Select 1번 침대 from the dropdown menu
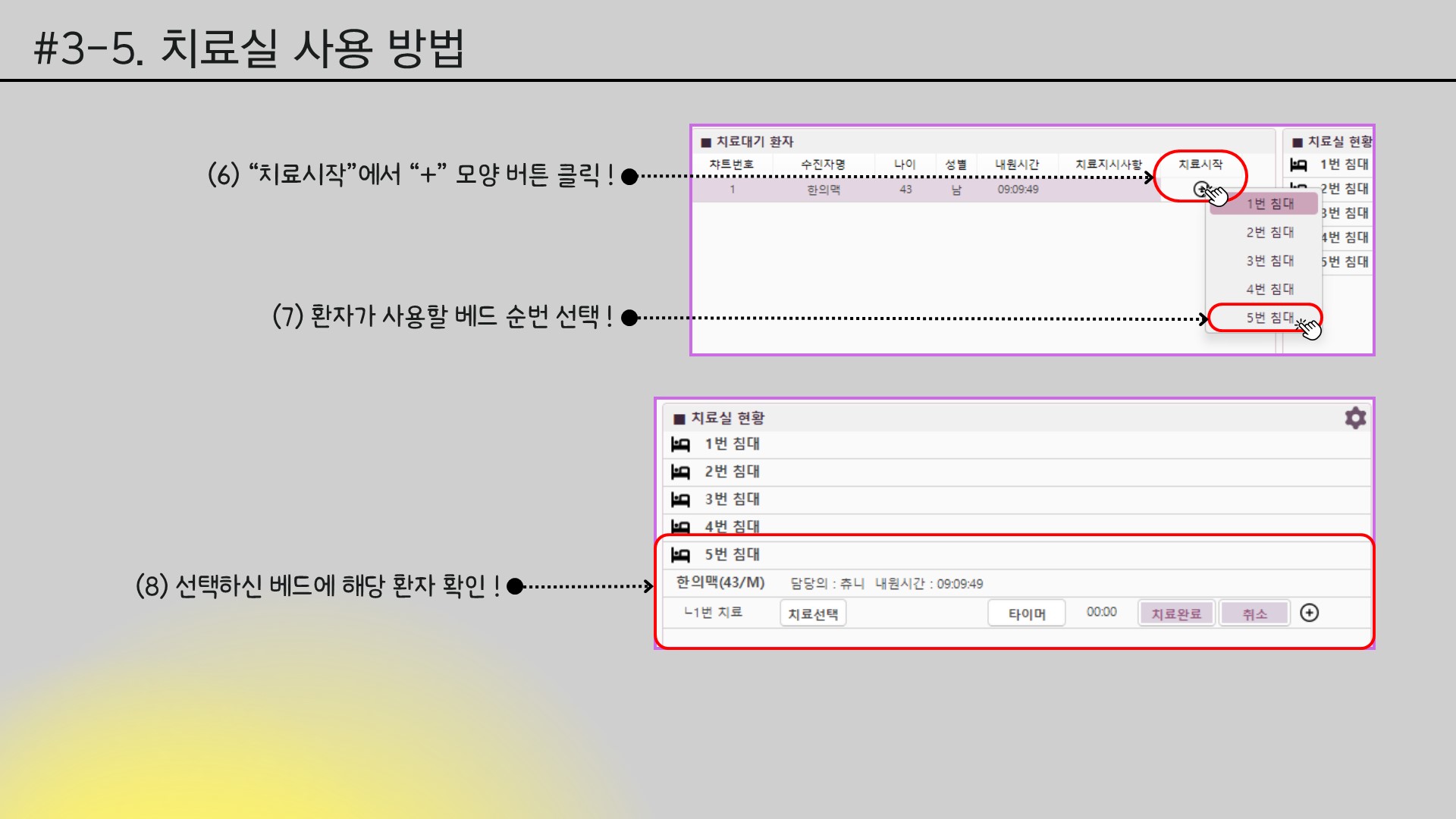Viewport: 1456px width, 819px height. [x=1269, y=204]
